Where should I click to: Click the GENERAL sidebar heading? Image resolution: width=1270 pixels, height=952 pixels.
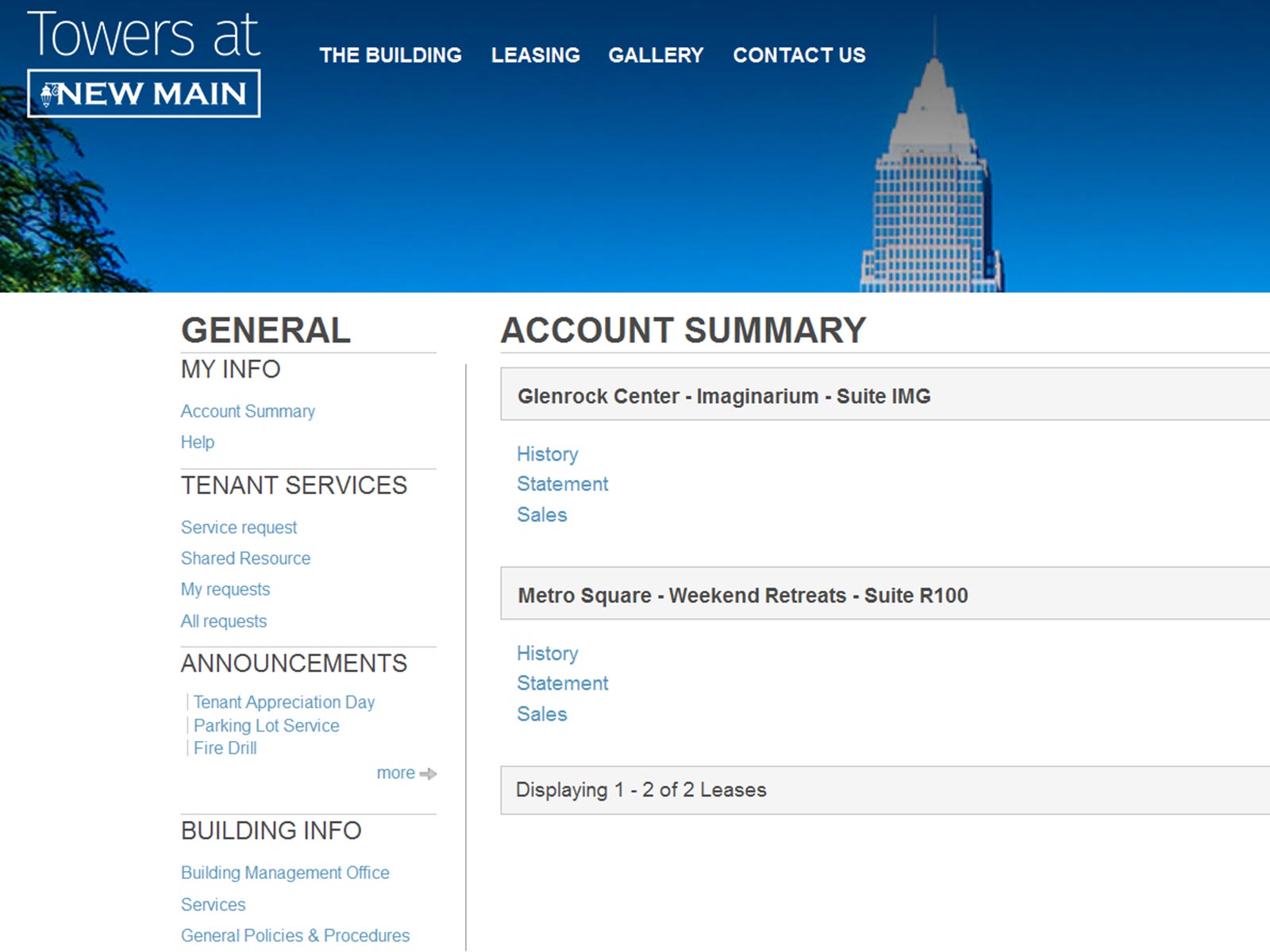click(266, 330)
